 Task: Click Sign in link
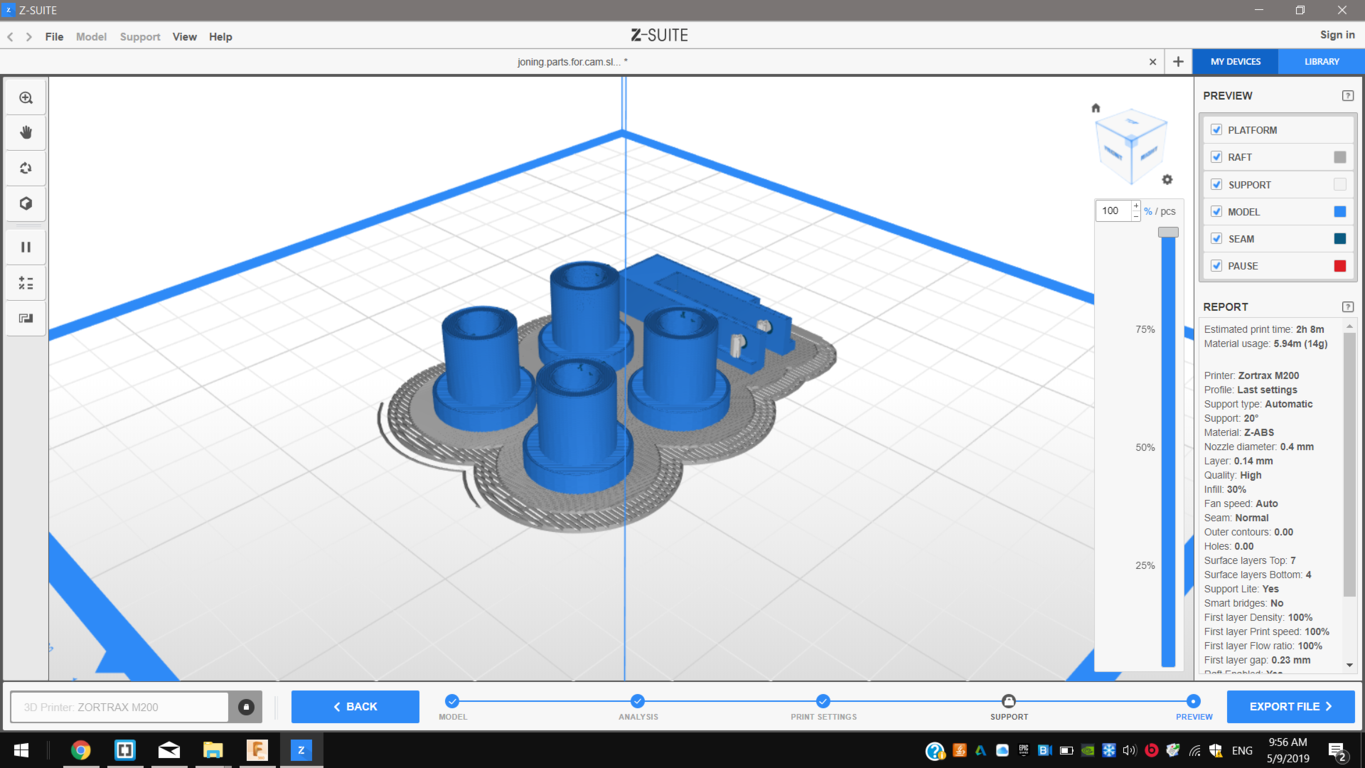click(x=1337, y=35)
